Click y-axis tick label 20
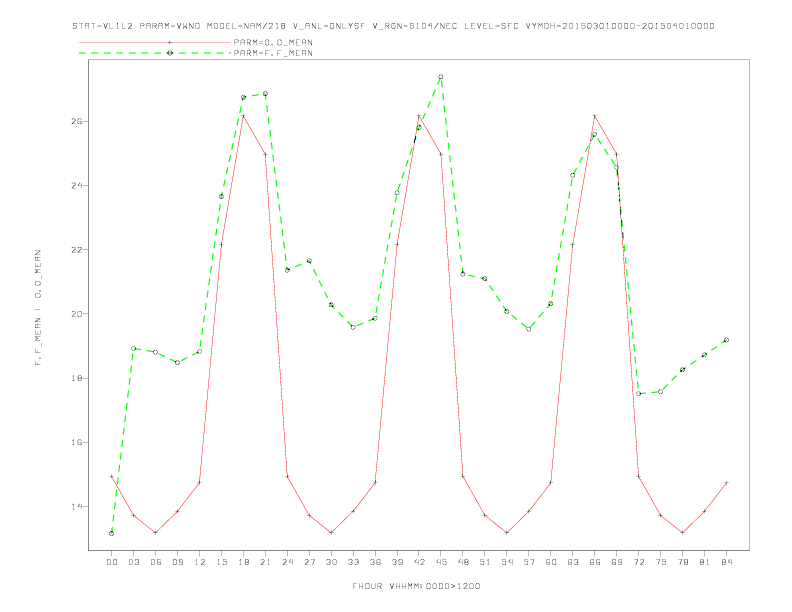This screenshot has height=612, width=792. point(76,314)
